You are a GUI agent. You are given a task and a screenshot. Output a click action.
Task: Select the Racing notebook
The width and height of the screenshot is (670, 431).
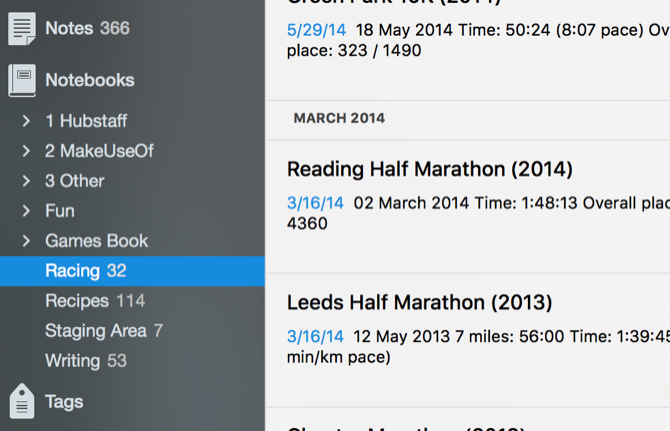point(85,271)
